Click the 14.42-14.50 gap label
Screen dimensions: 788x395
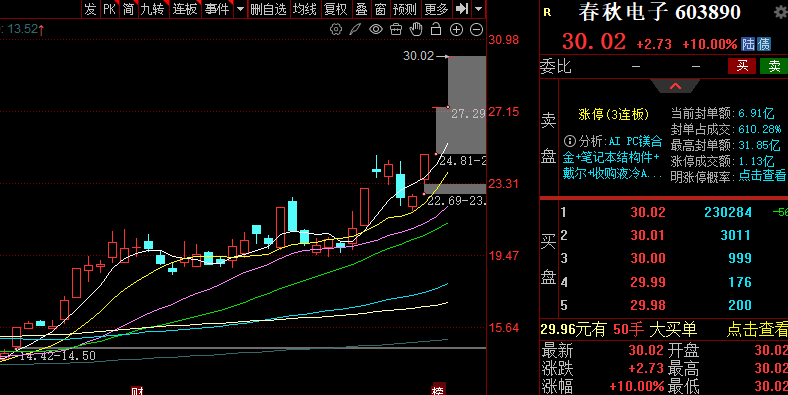point(57,356)
